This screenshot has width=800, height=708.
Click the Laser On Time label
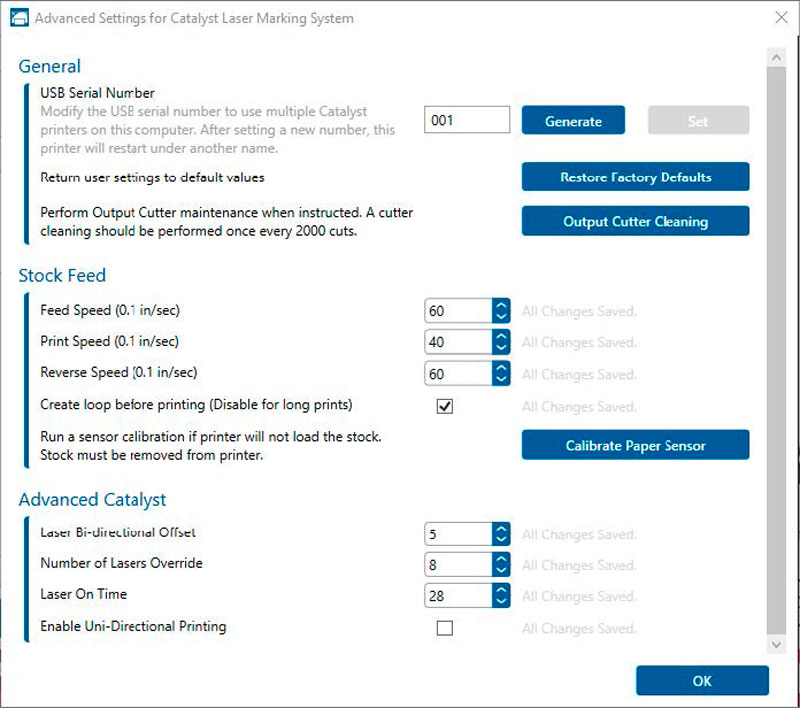point(84,594)
